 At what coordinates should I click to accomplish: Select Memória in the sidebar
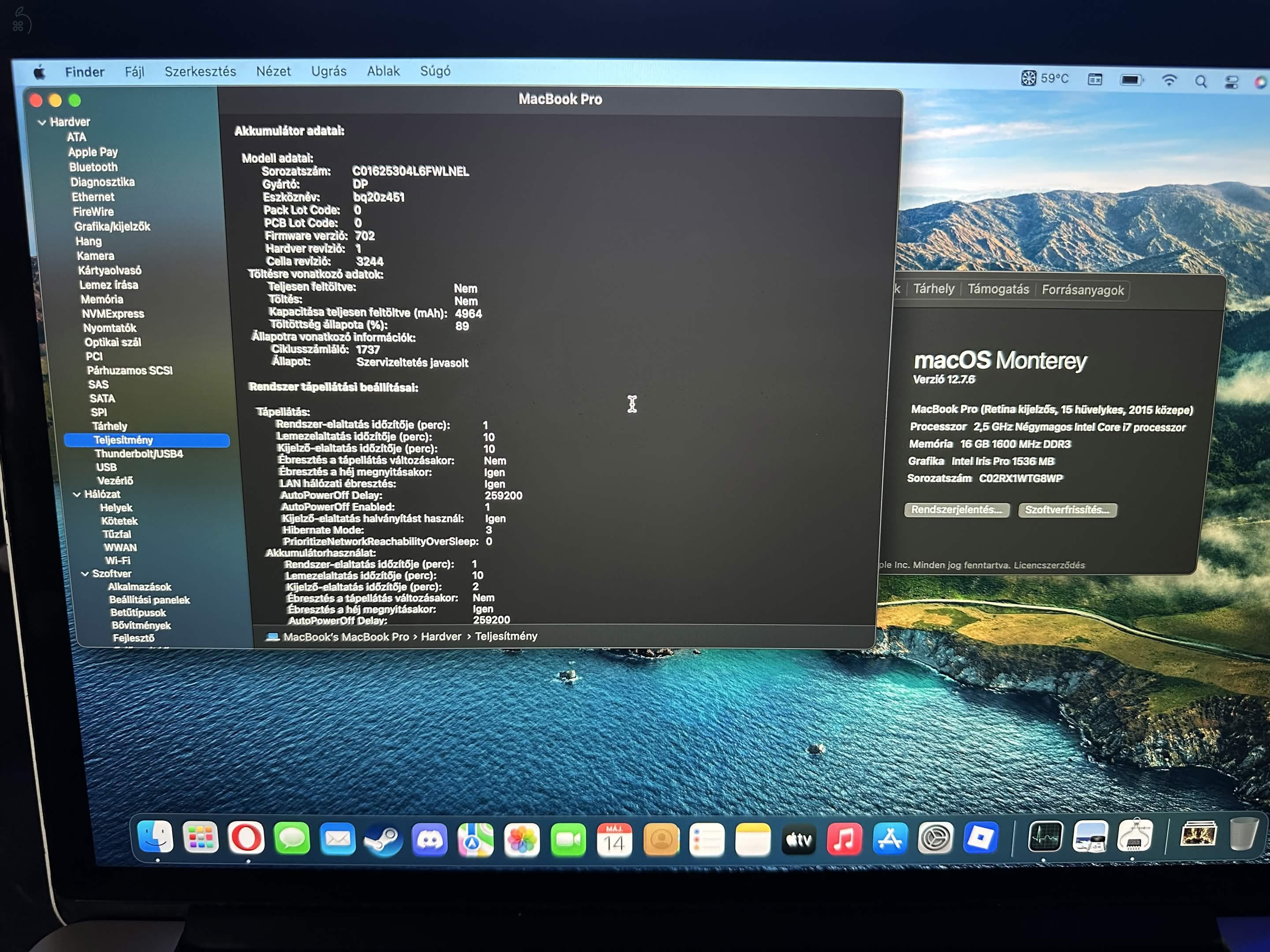coord(101,300)
